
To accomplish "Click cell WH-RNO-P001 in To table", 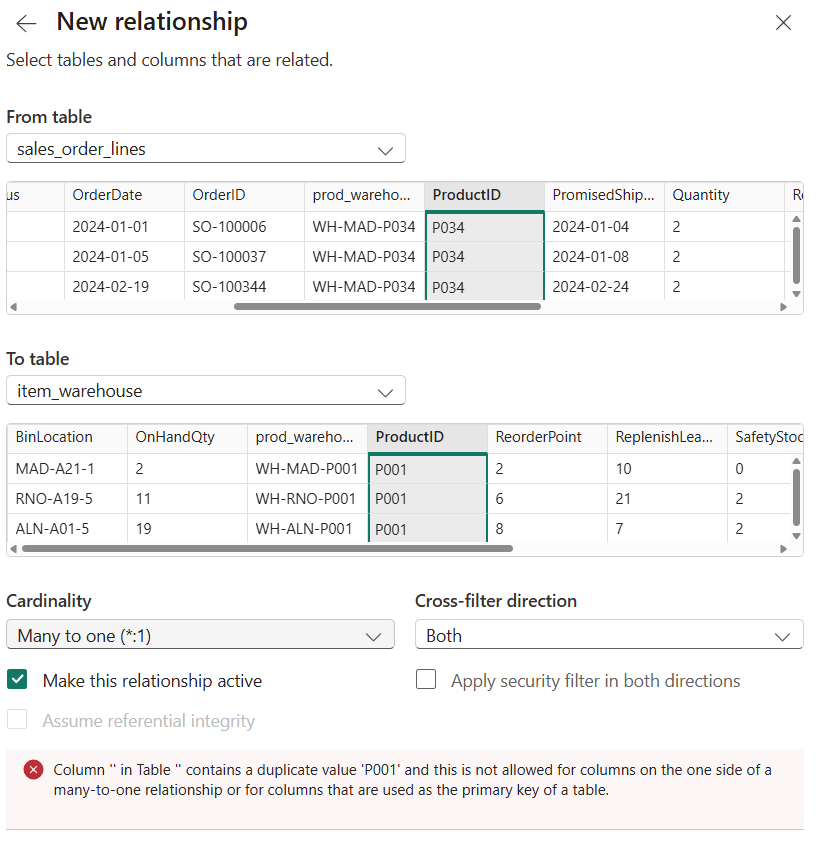I will (x=307, y=499).
